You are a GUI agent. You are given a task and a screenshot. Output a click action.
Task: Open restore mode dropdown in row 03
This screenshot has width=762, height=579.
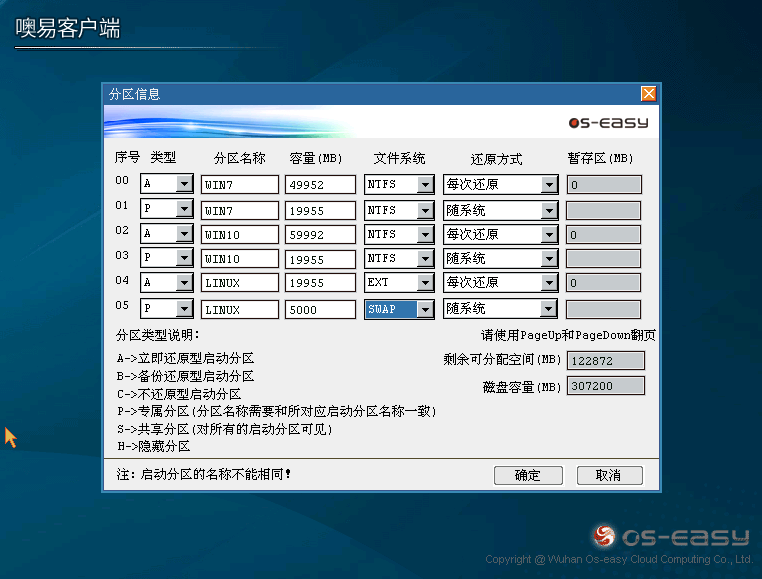548,259
